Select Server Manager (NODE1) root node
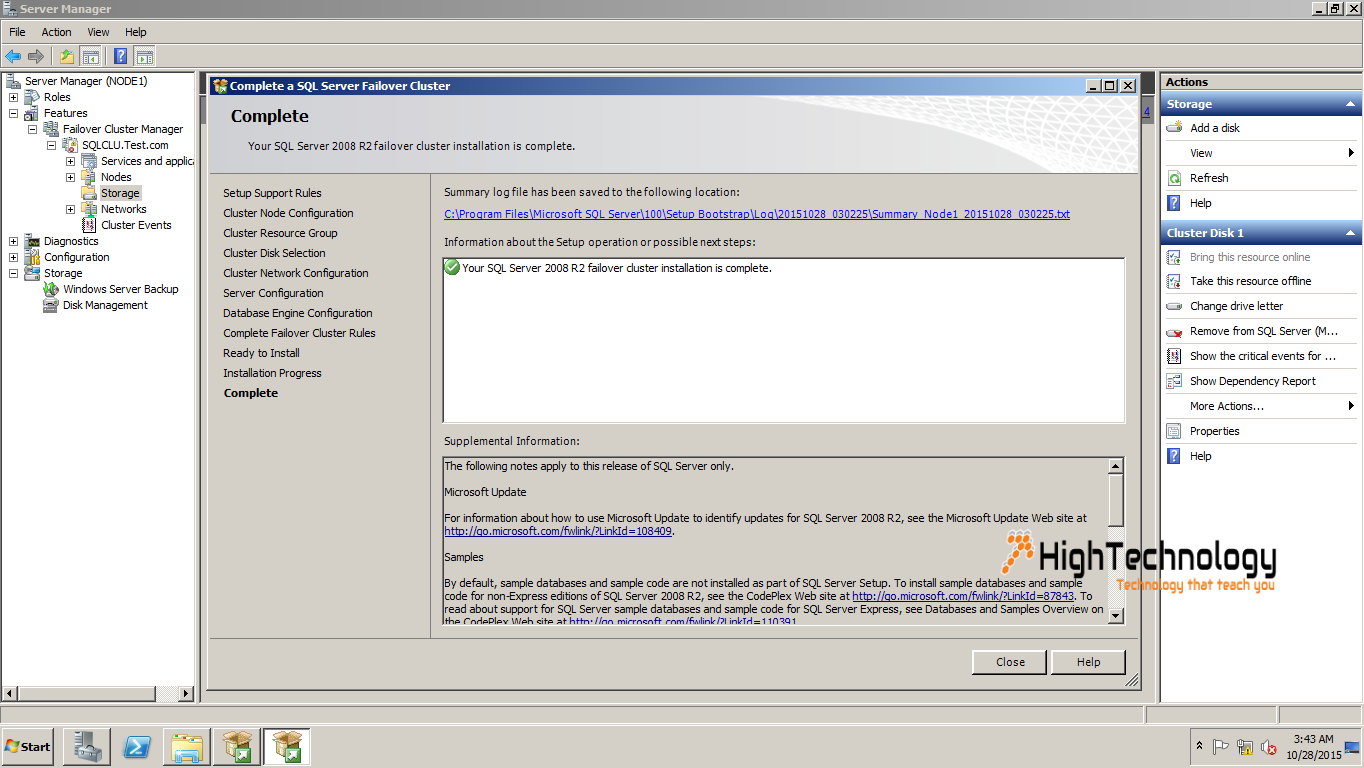The image size is (1364, 768). coord(86,81)
